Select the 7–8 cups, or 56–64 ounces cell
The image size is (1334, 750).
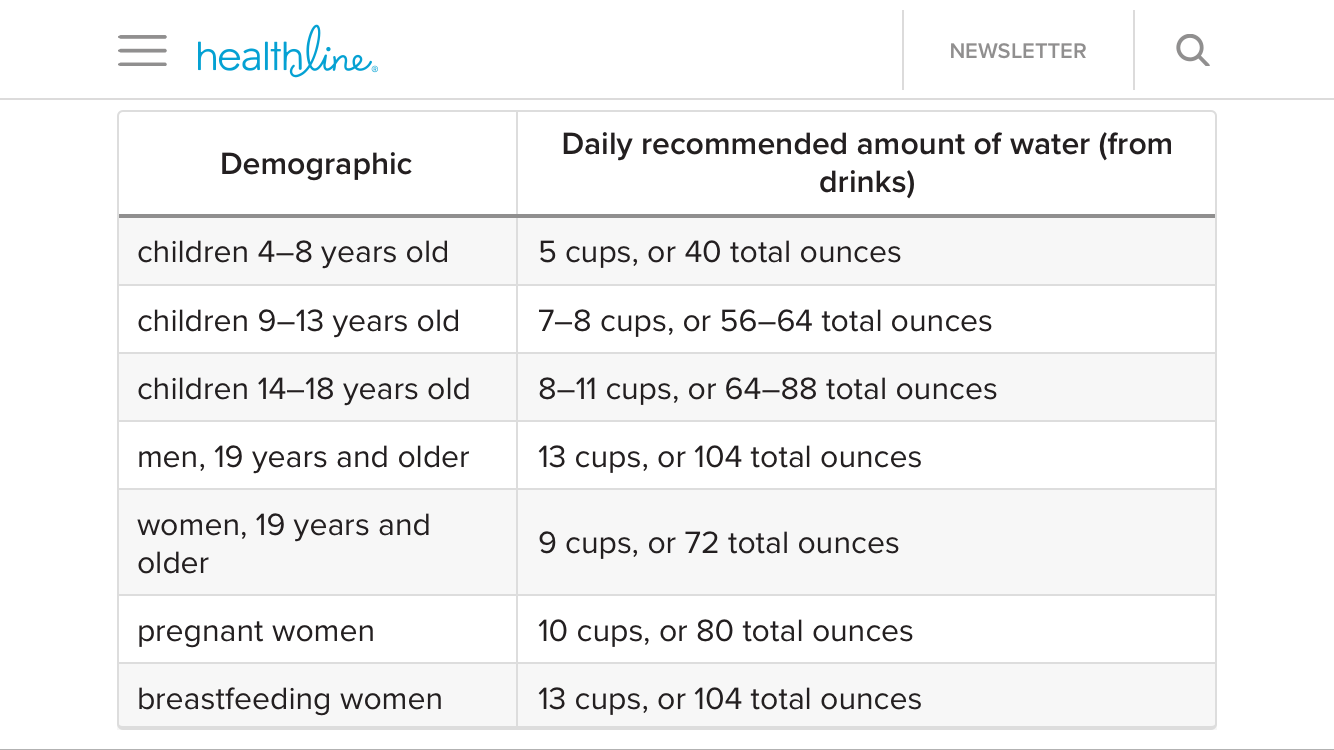(x=866, y=320)
